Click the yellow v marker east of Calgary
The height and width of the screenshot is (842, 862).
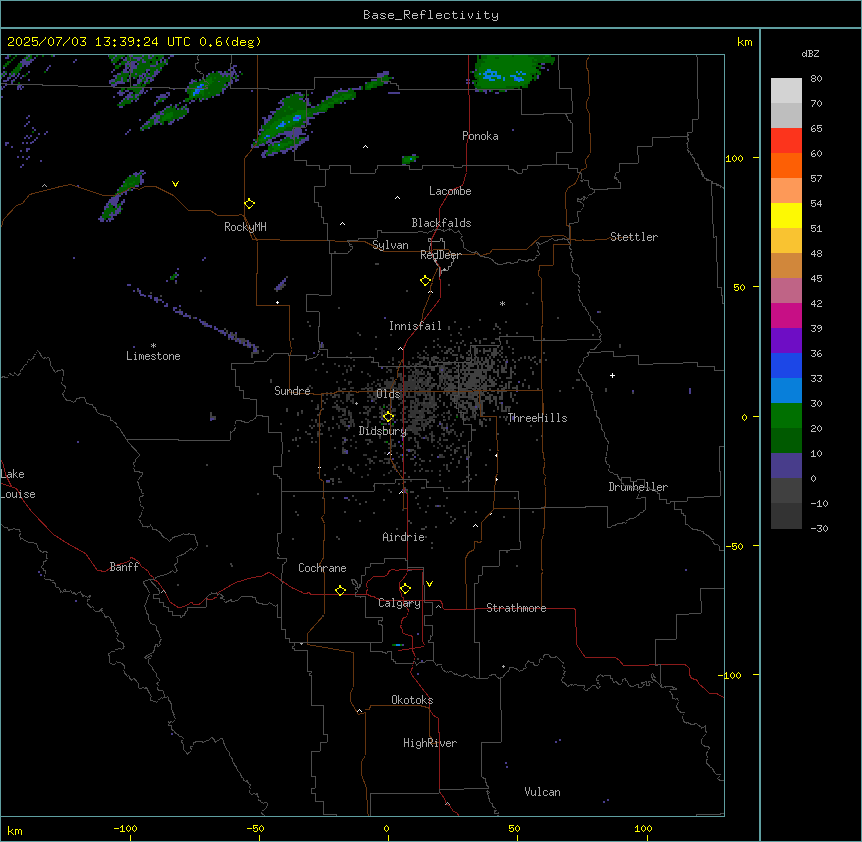pos(429,584)
